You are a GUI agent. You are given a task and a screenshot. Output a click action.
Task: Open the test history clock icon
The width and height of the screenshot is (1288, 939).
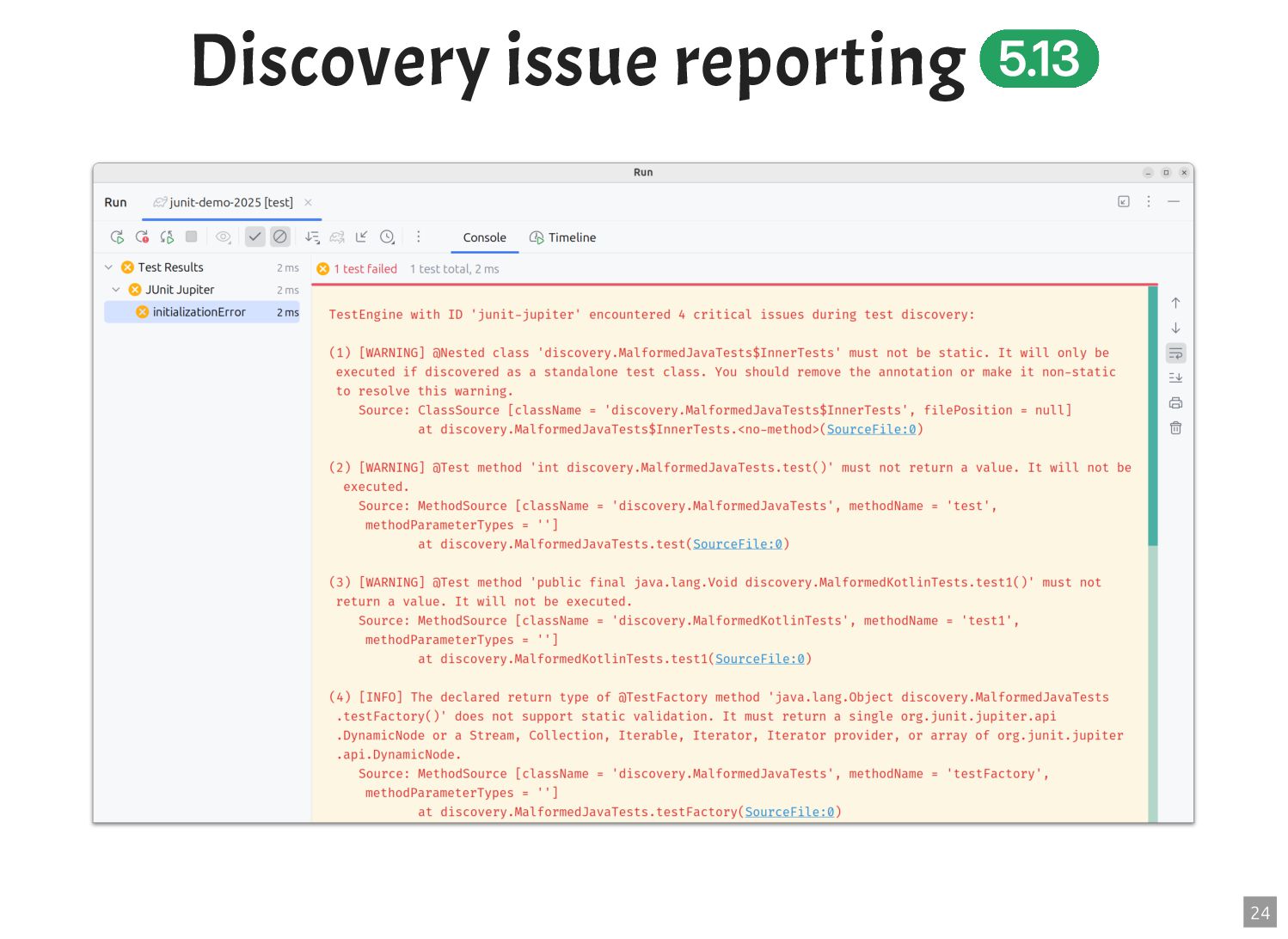pos(387,236)
